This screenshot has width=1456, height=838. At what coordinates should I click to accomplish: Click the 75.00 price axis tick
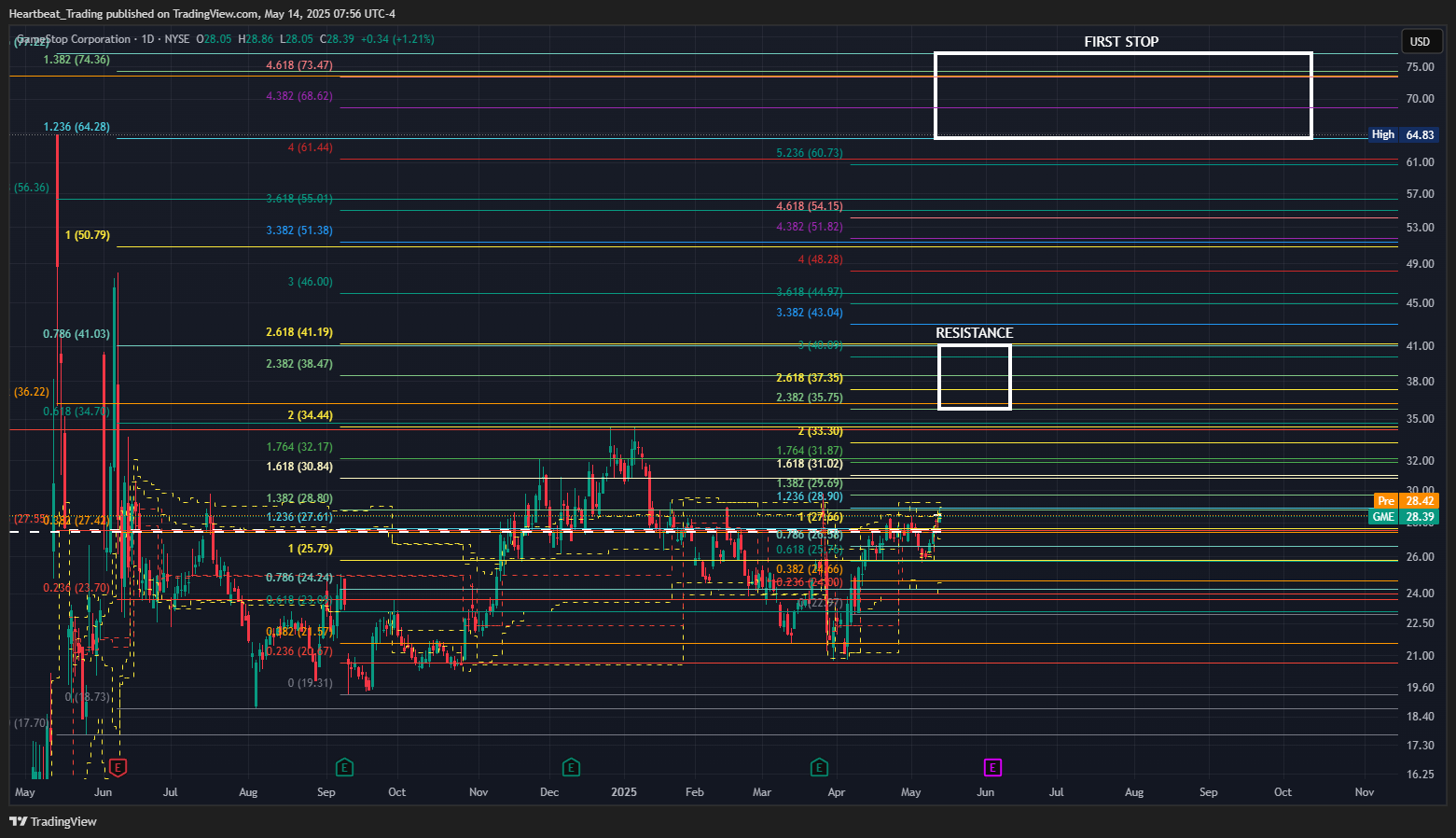[1420, 67]
